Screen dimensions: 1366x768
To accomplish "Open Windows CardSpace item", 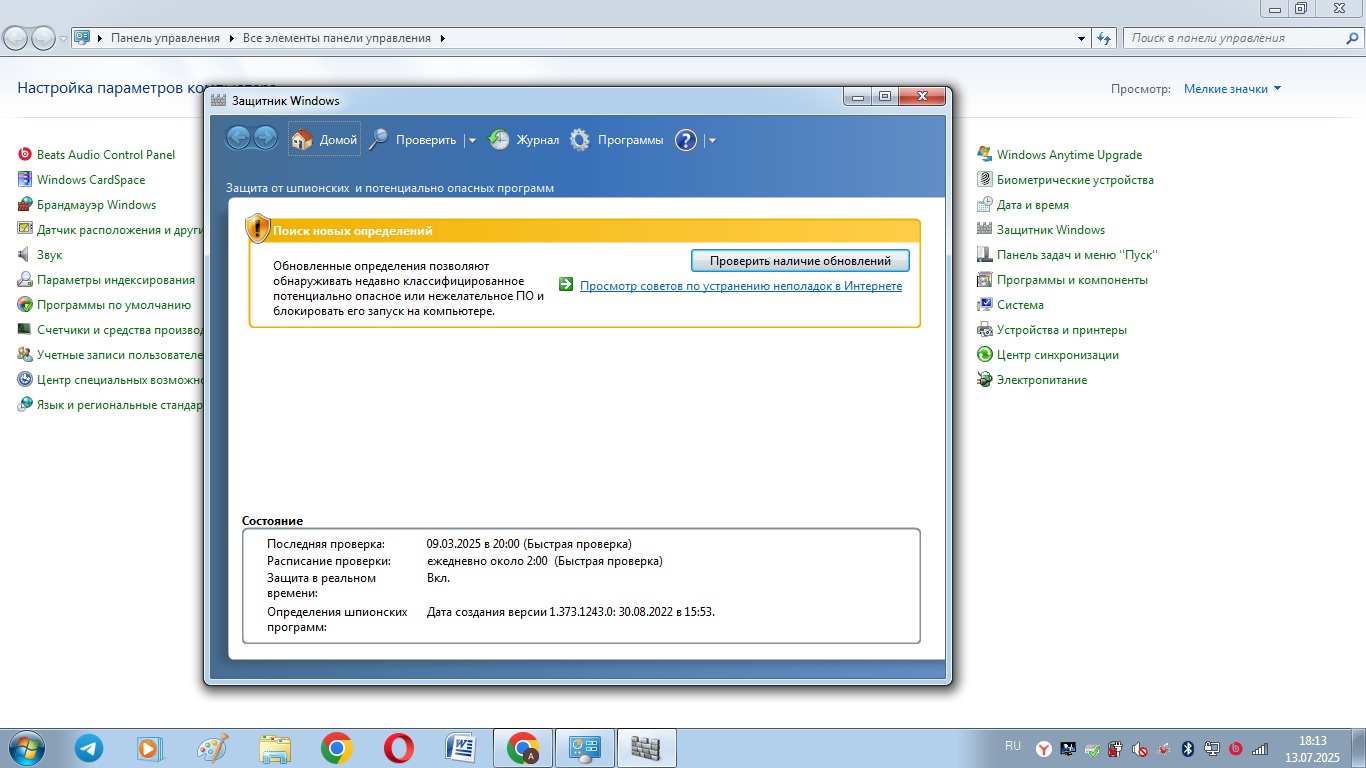I will pos(91,180).
